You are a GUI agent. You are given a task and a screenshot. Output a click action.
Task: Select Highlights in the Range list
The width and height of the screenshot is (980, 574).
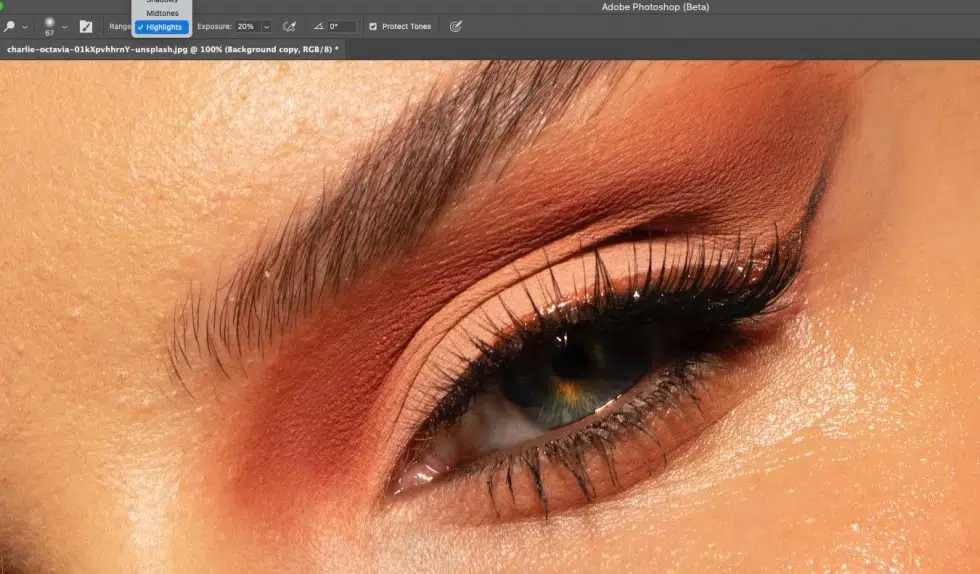(x=163, y=27)
